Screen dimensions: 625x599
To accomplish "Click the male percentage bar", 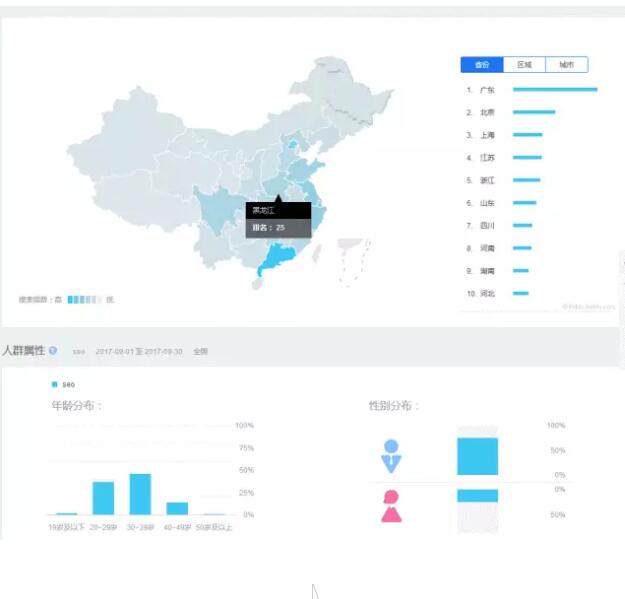I will (x=478, y=456).
